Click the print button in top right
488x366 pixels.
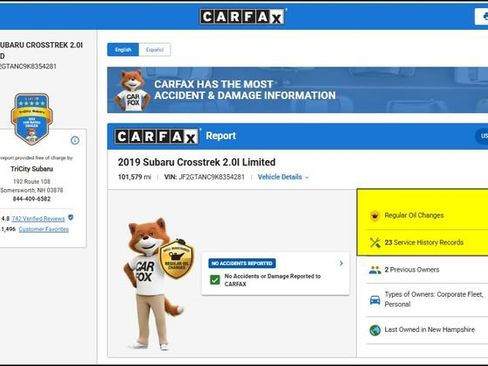tap(482, 17)
